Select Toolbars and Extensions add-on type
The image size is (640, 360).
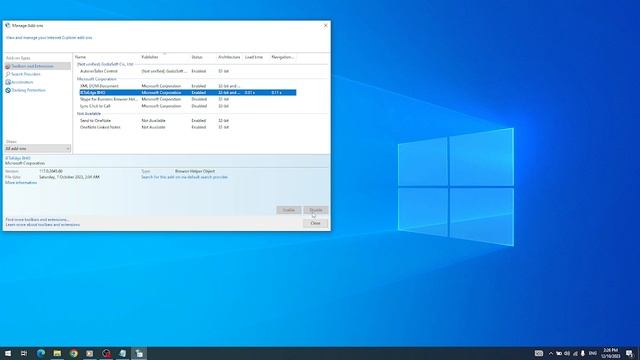[37, 66]
